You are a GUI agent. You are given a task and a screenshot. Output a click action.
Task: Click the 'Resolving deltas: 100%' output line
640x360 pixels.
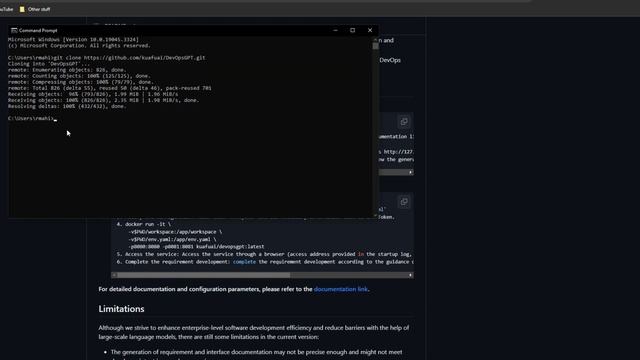tap(67, 106)
